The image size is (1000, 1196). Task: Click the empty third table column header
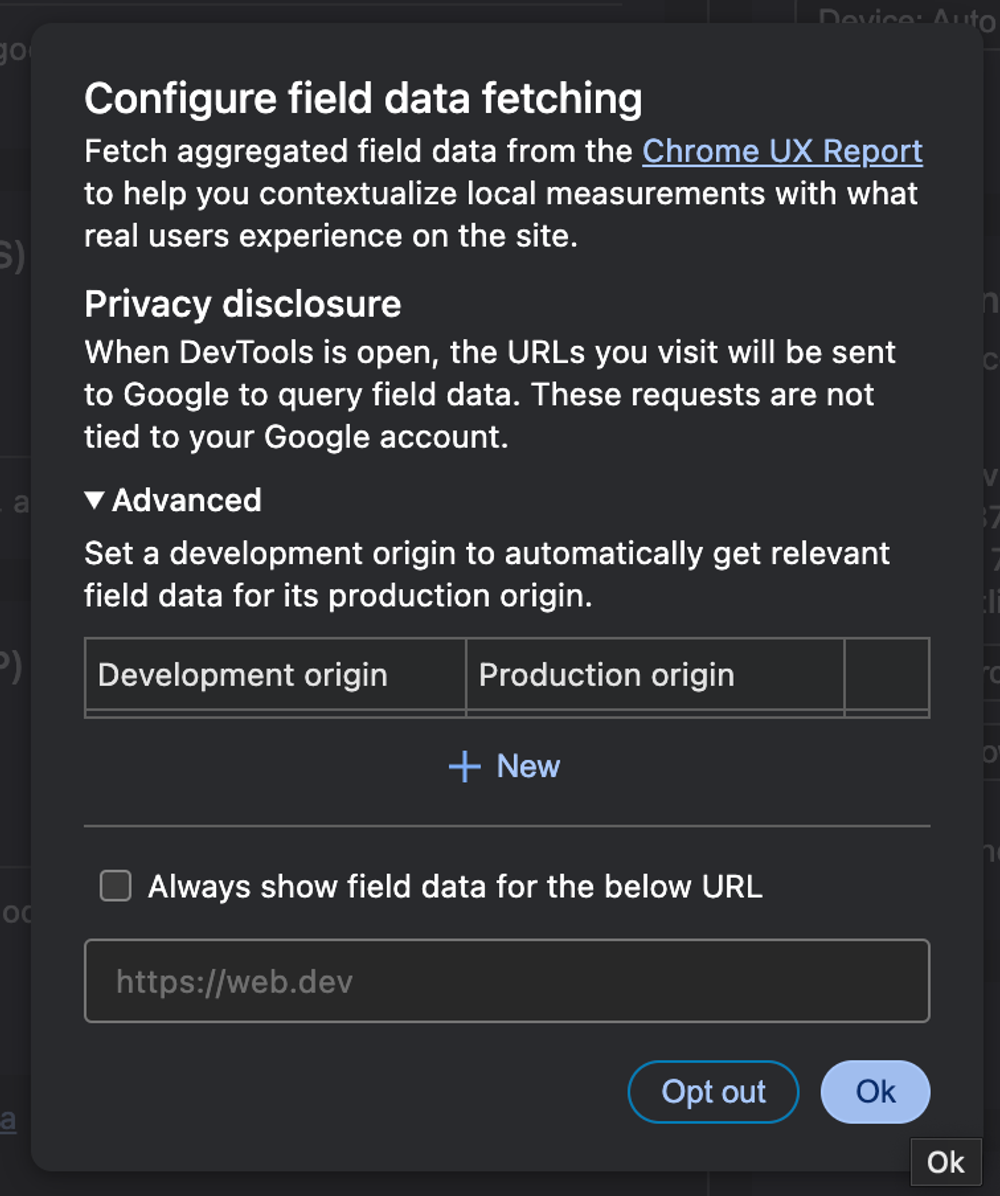[887, 676]
